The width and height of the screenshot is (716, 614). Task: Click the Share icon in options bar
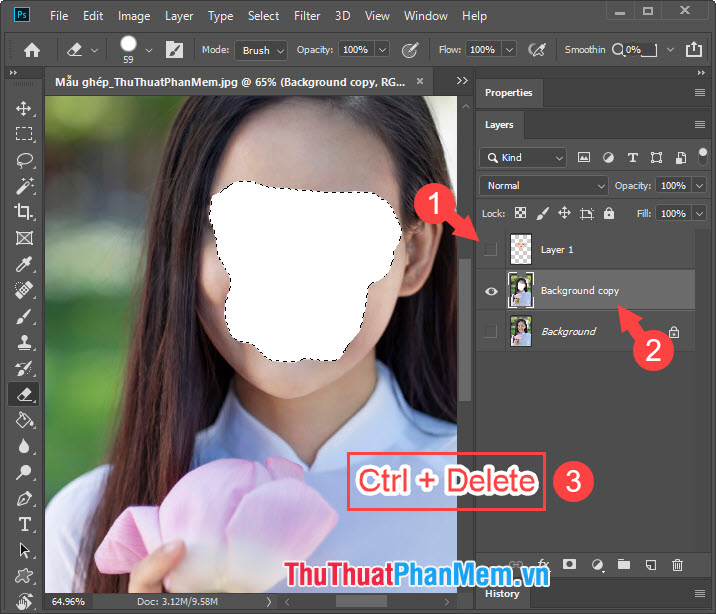(x=694, y=49)
